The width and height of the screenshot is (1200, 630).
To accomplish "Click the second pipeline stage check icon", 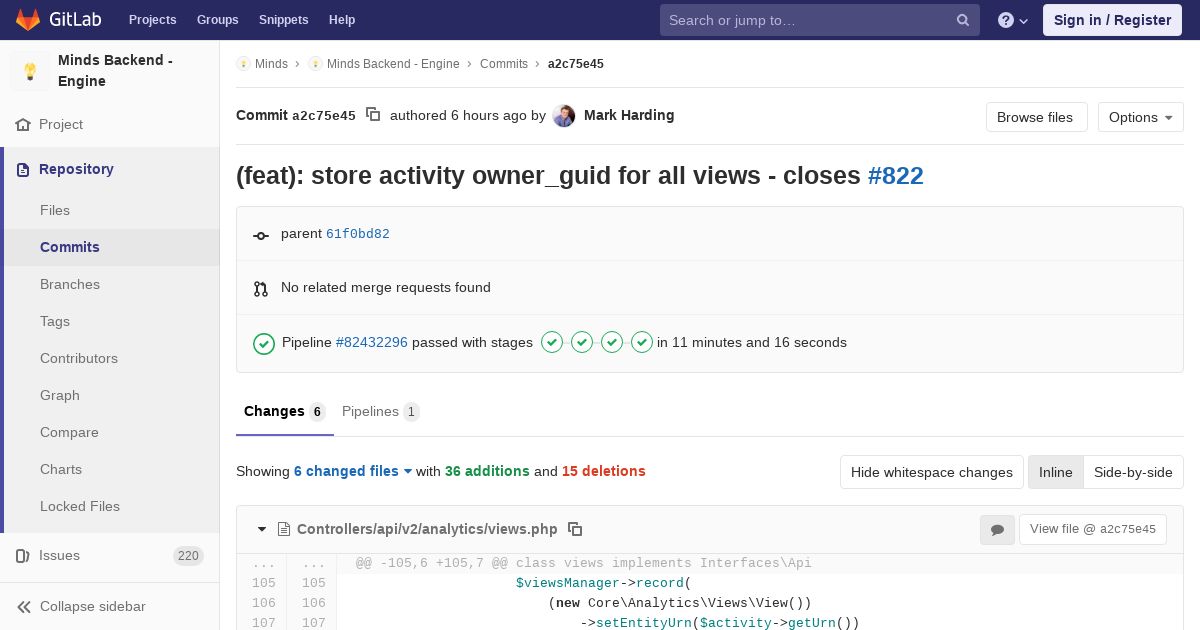I will point(582,342).
